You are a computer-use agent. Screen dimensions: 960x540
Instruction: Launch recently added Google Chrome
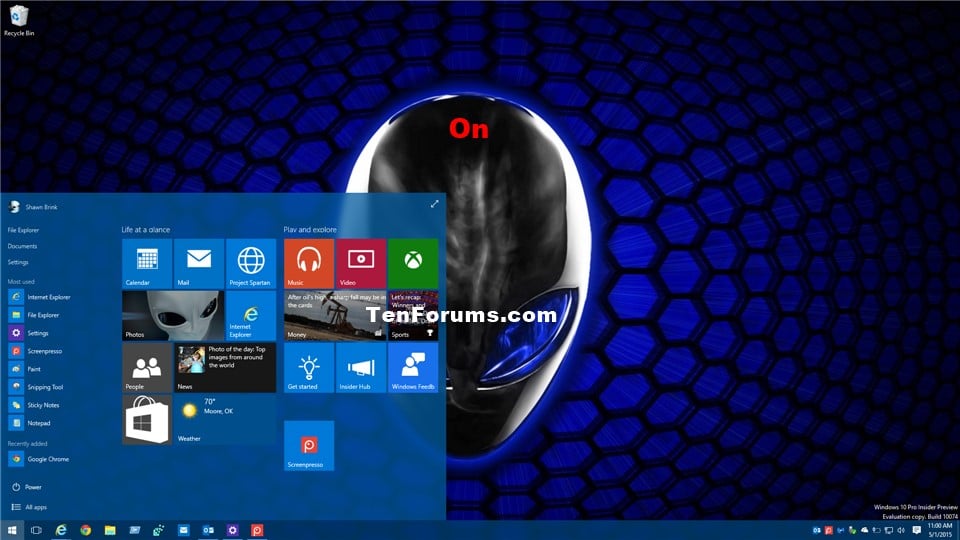39,459
